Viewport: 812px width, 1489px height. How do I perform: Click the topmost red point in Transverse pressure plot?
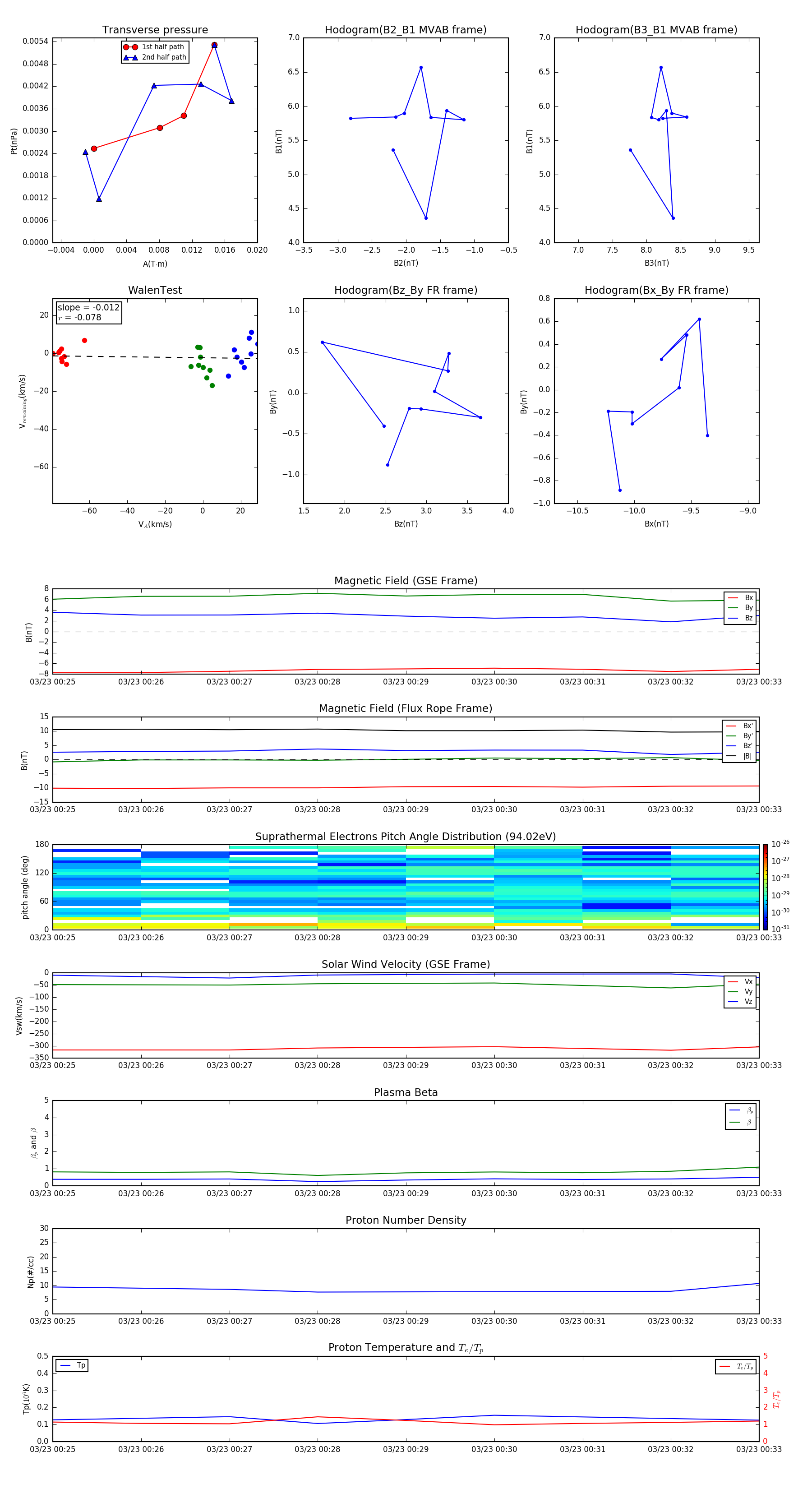[214, 45]
